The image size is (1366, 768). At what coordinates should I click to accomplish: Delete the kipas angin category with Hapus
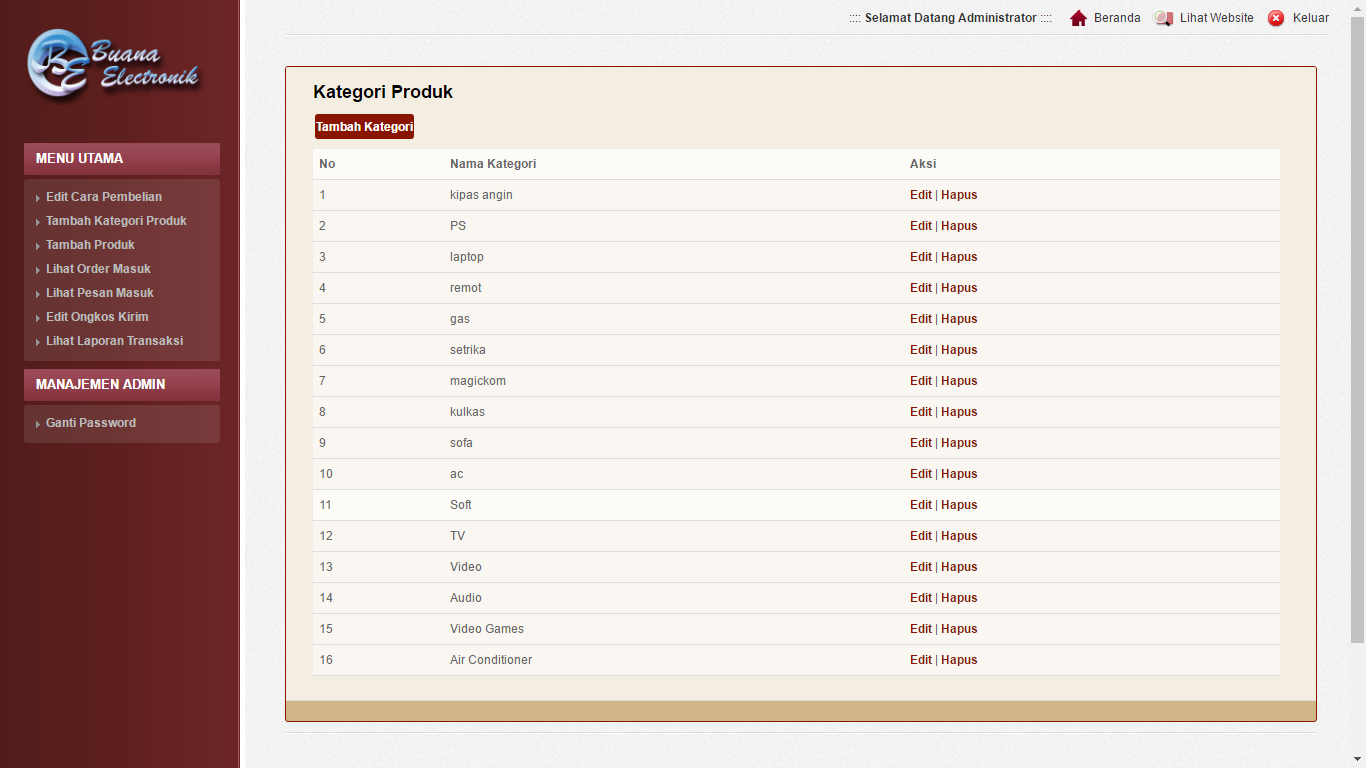(959, 195)
